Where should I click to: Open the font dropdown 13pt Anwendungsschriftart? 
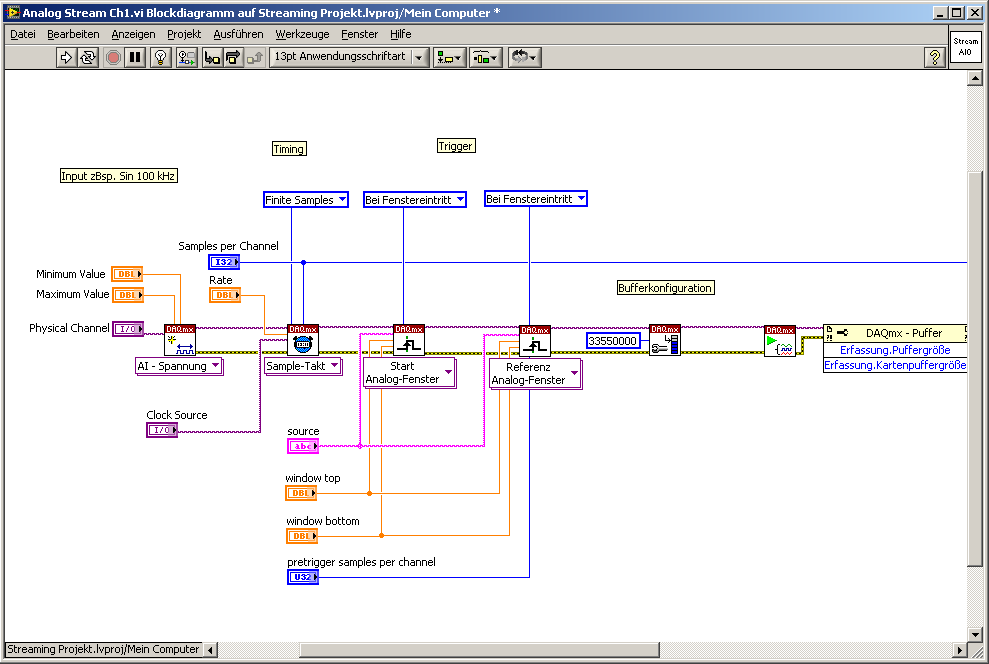(x=349, y=57)
